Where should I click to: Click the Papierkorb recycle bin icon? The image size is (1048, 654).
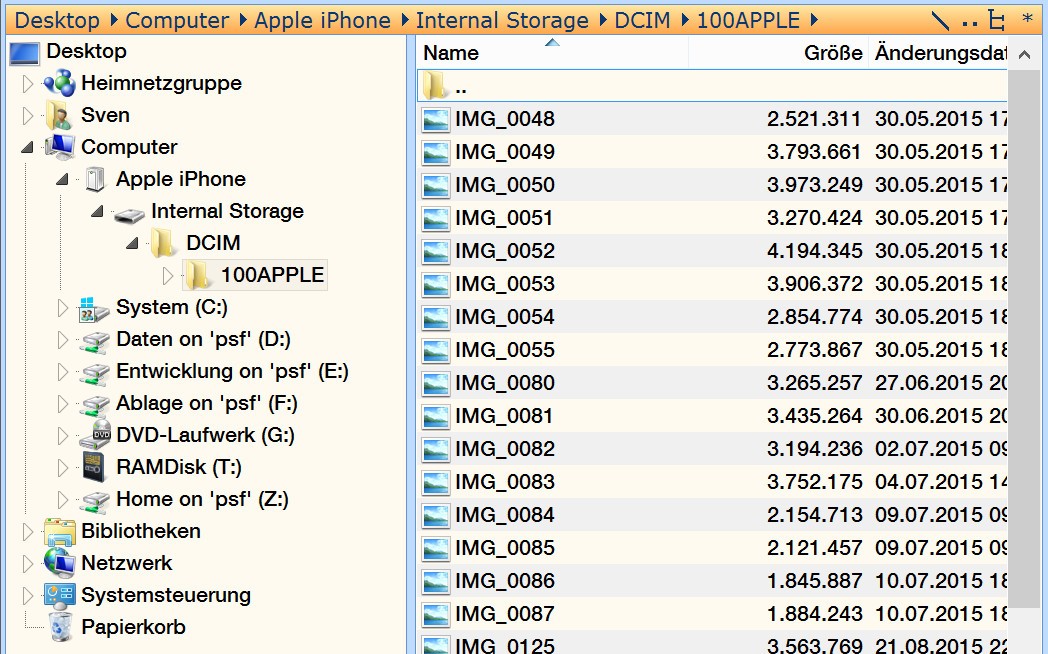coord(59,627)
